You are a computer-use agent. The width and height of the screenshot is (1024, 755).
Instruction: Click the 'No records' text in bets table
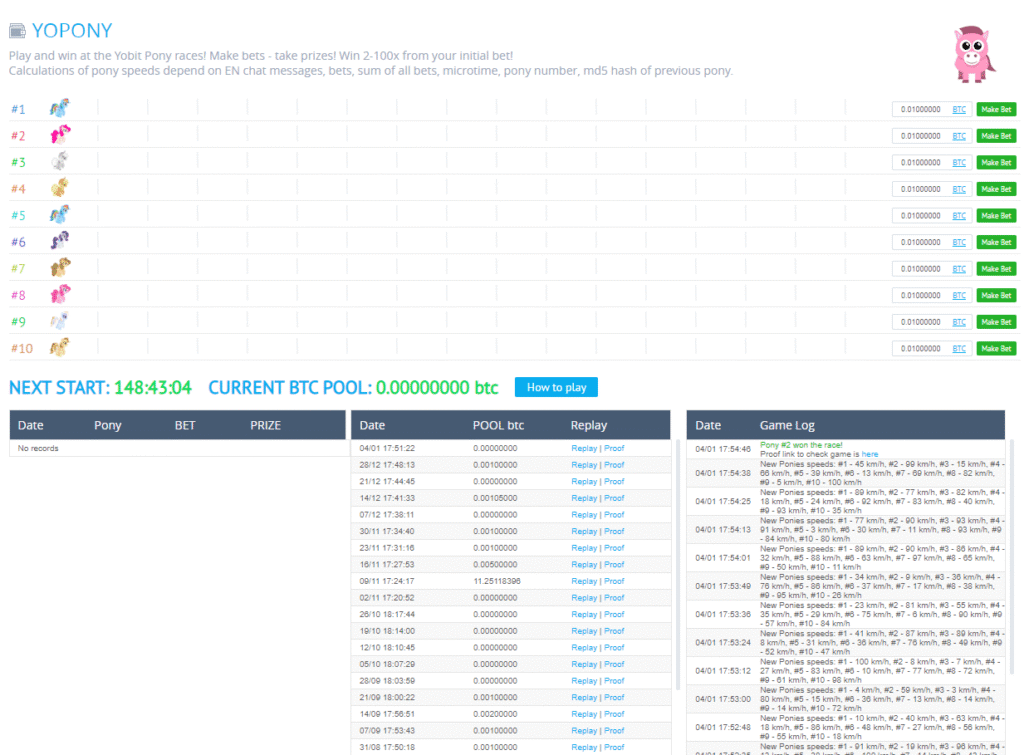(x=38, y=449)
